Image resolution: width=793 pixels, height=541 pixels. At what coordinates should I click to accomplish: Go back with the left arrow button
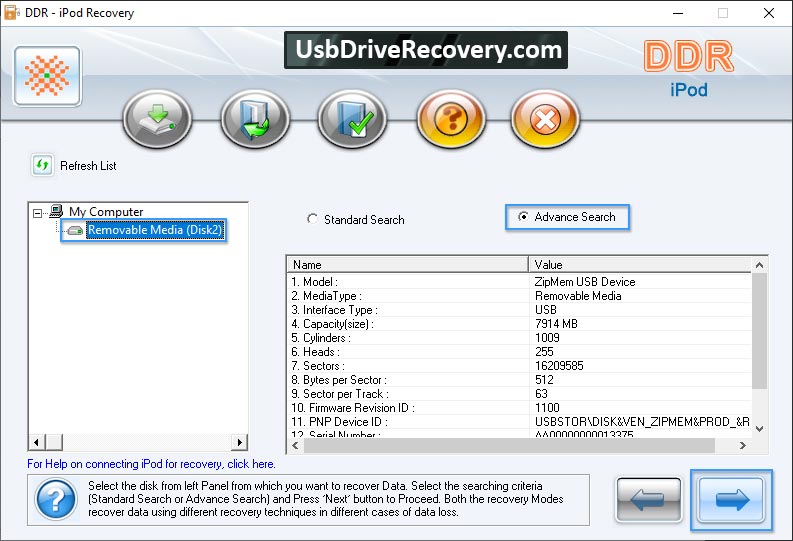[x=648, y=500]
